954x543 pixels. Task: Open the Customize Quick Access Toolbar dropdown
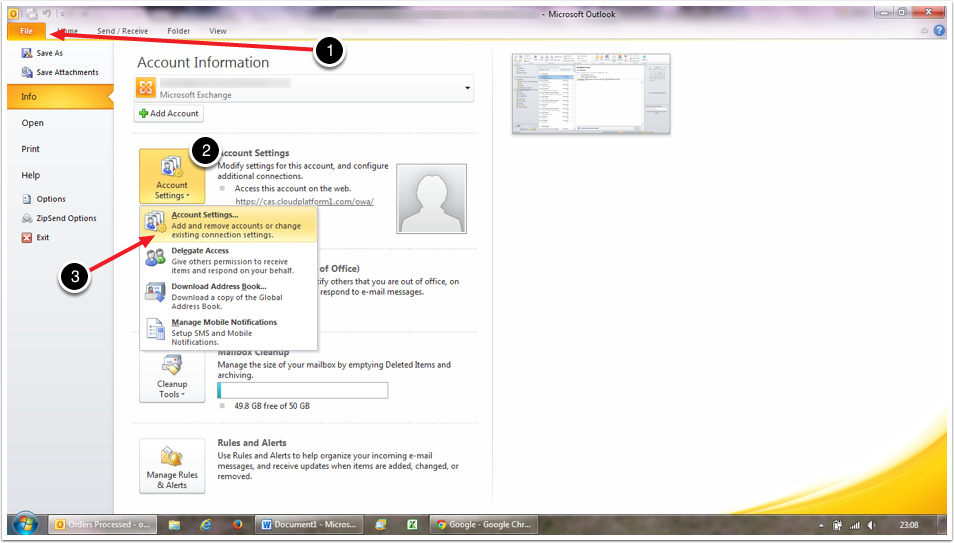tap(61, 13)
